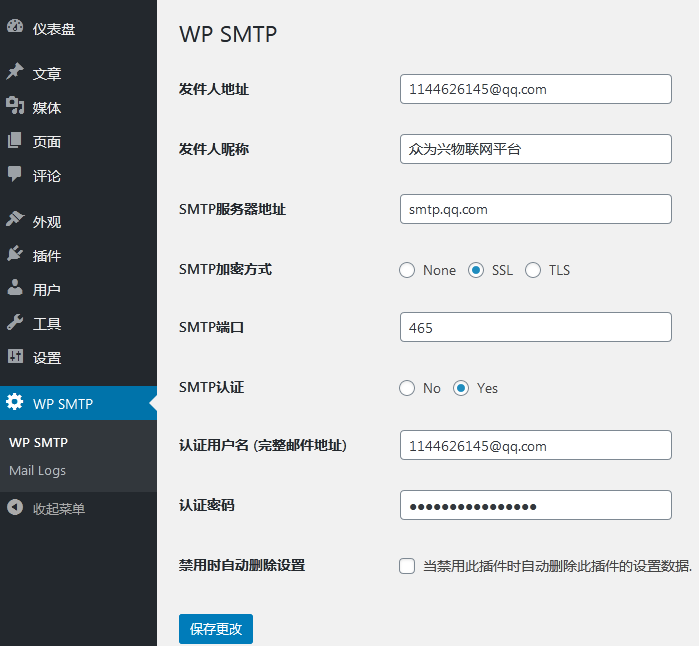This screenshot has height=646, width=699.
Task: Click the SMTP端口 field showing 465
Action: coord(536,327)
